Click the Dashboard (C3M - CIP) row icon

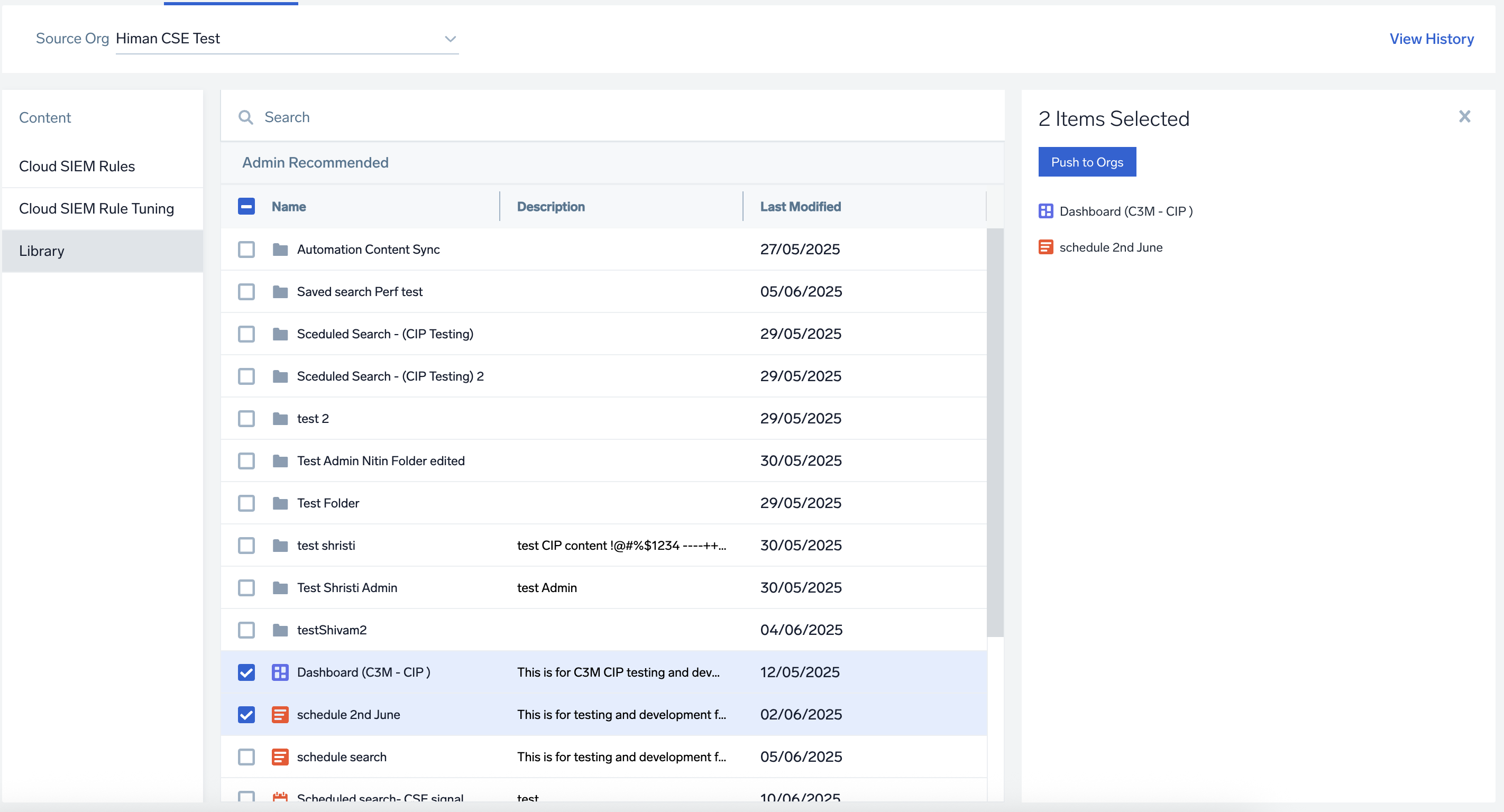(x=280, y=672)
